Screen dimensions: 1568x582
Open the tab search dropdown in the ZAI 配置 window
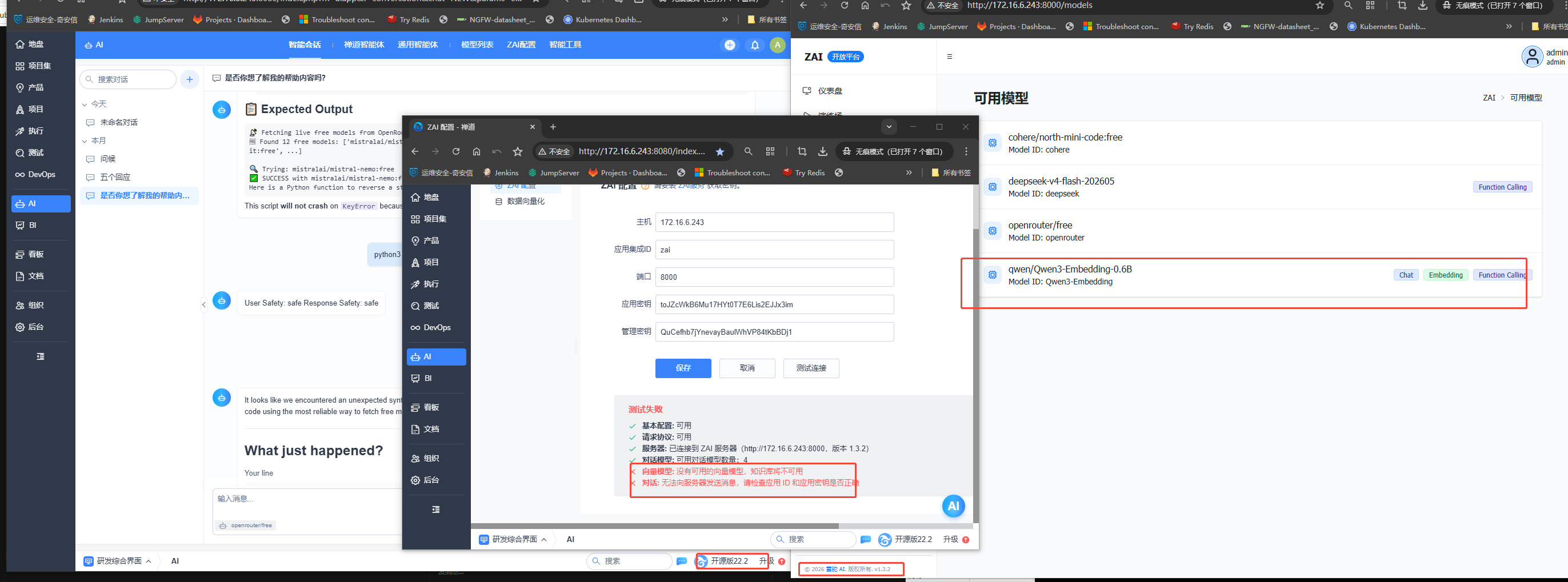click(x=889, y=127)
